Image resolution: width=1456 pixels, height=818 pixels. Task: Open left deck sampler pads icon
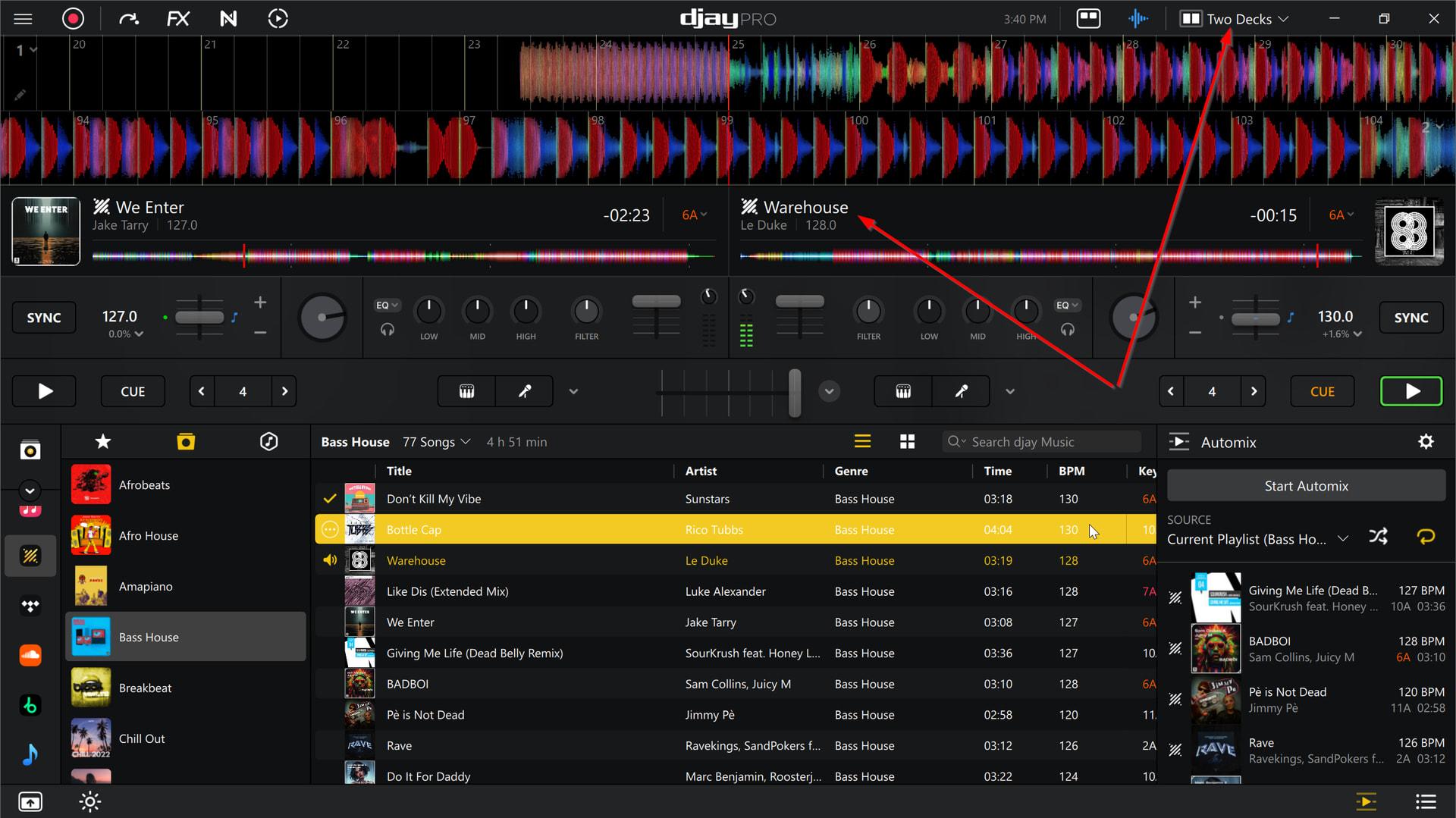(466, 391)
